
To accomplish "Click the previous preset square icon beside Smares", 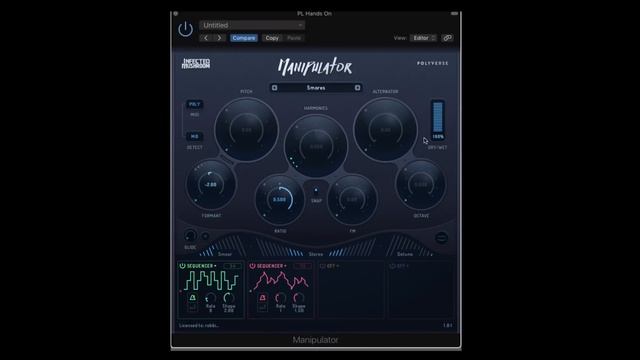I will pos(274,88).
